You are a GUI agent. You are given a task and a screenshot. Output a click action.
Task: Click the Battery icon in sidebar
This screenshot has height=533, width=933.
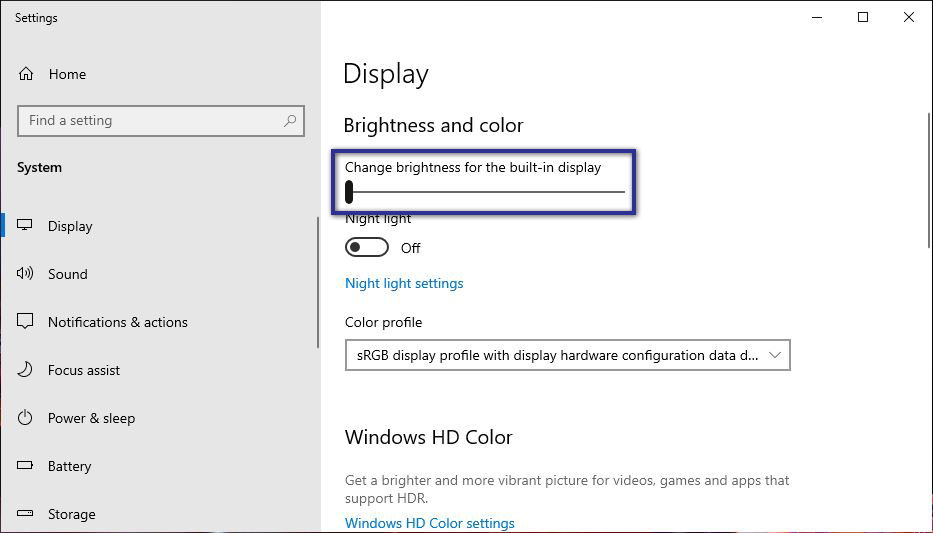coord(26,466)
